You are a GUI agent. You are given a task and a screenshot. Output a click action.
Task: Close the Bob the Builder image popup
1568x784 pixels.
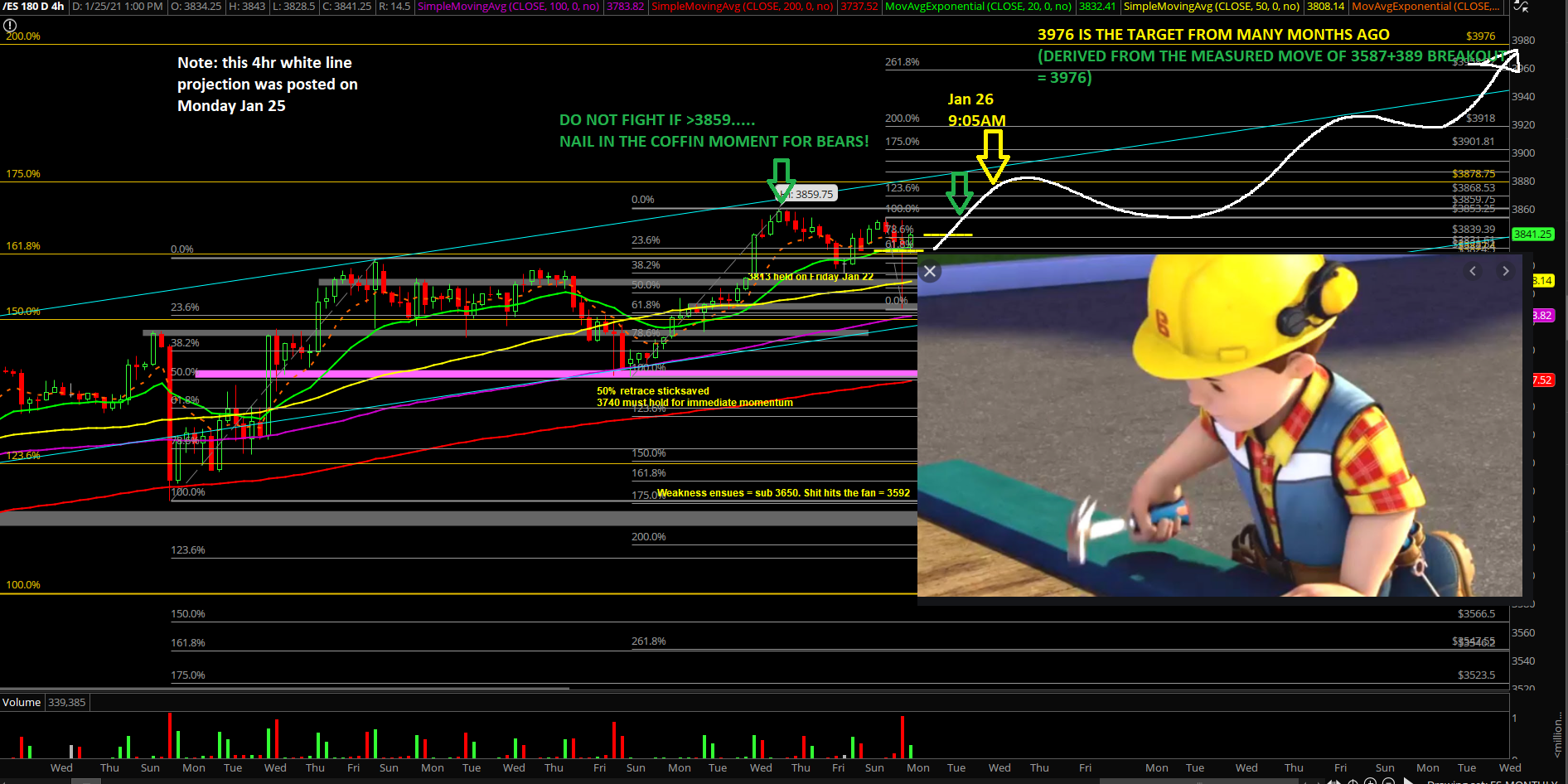coord(930,271)
